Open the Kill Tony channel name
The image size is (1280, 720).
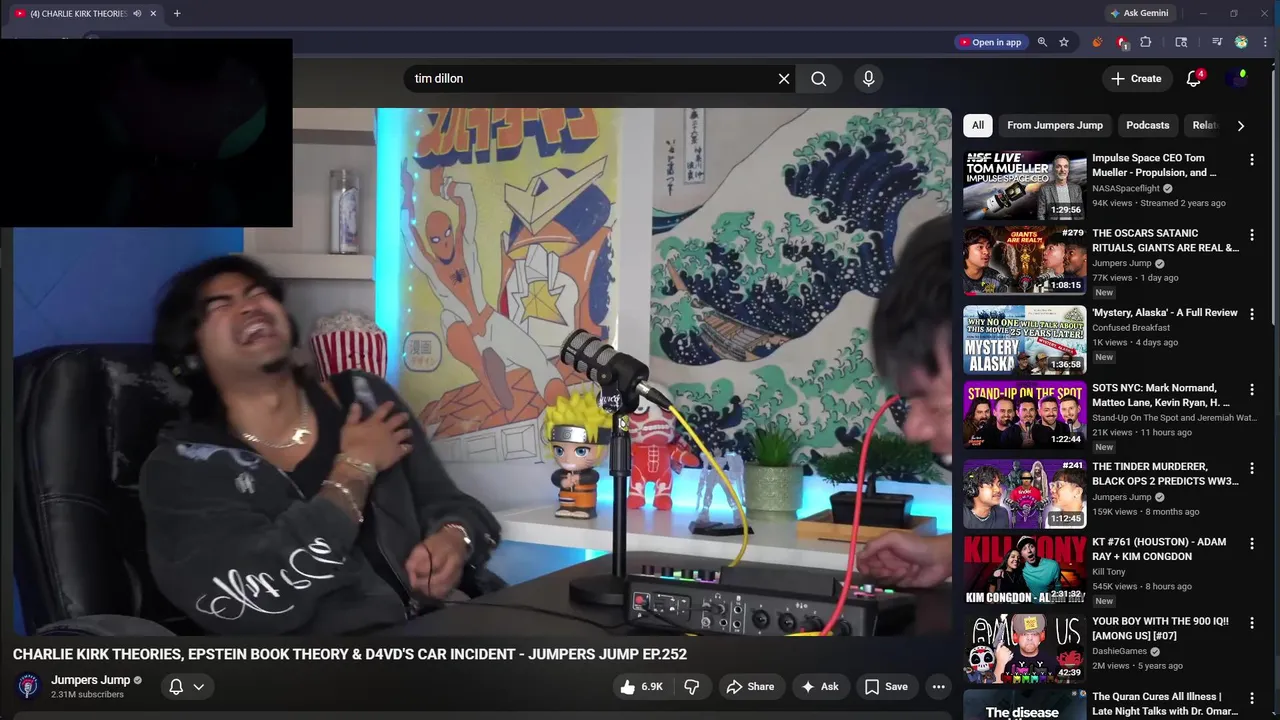pos(1109,572)
